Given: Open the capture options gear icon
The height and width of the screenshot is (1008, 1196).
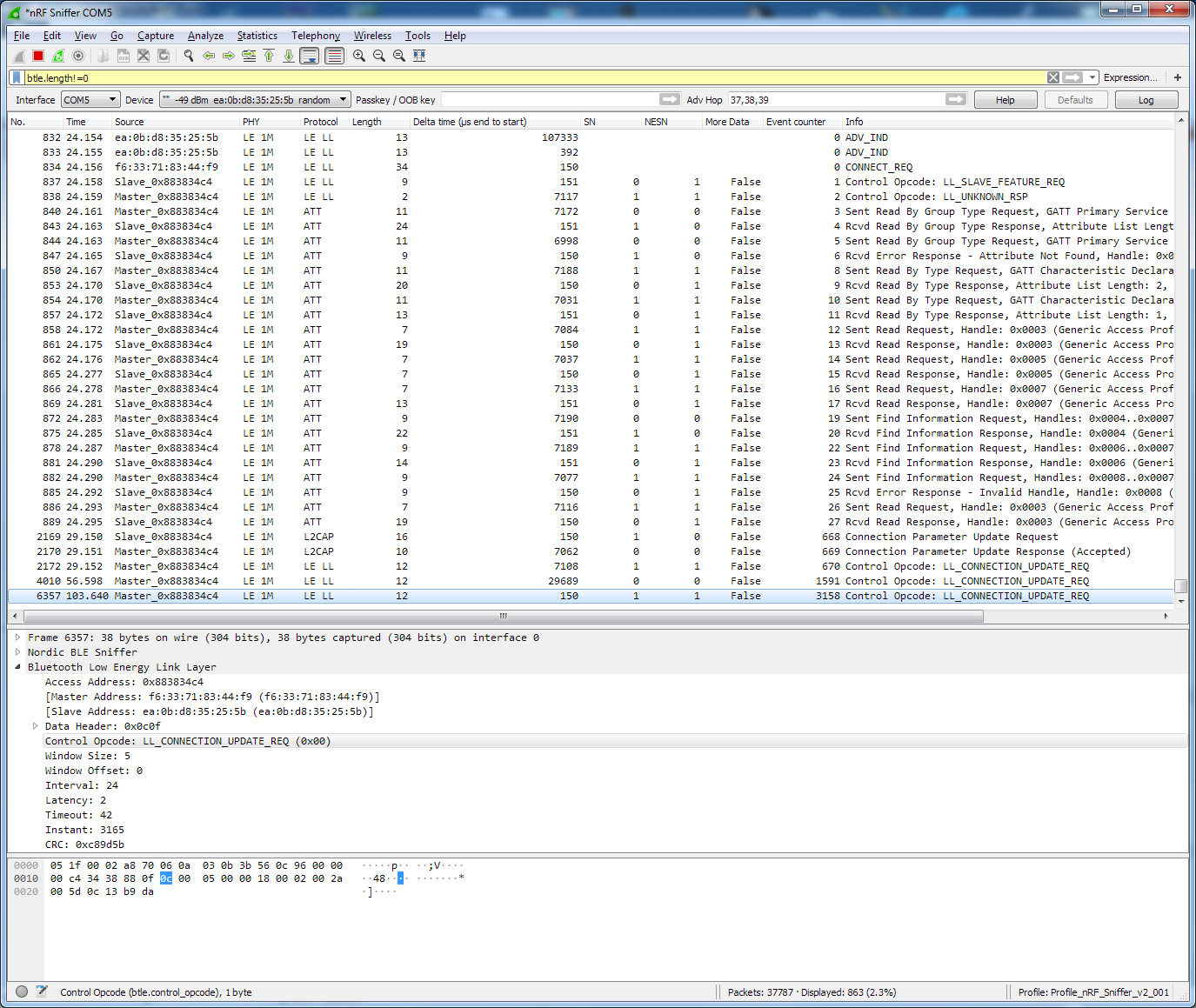Looking at the screenshot, I should click(78, 56).
